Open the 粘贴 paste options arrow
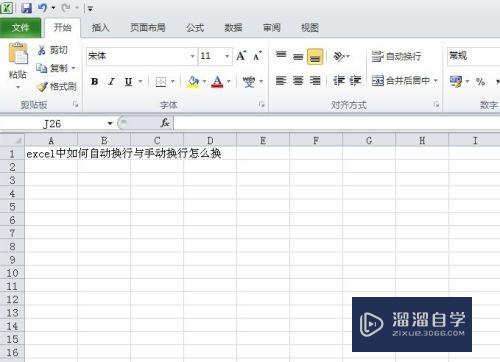 [18, 87]
